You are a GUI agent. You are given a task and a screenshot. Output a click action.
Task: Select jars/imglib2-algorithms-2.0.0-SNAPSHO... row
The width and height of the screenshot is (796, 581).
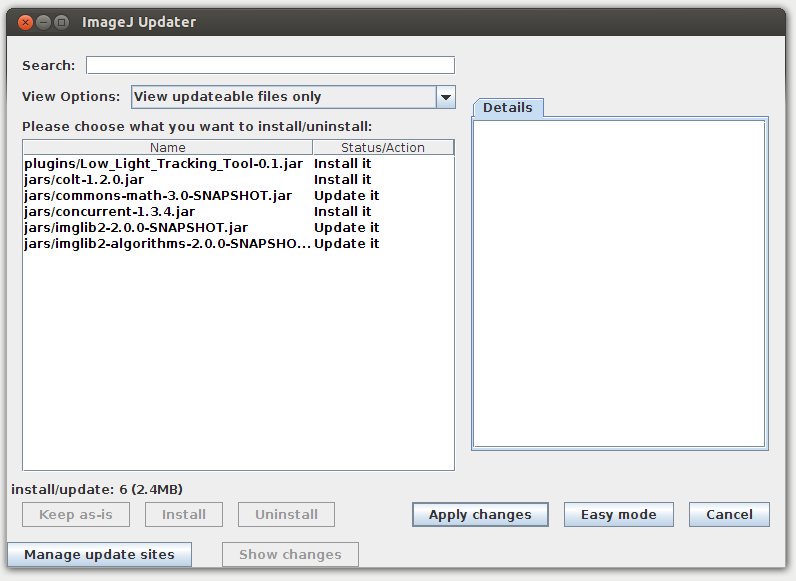coord(238,243)
